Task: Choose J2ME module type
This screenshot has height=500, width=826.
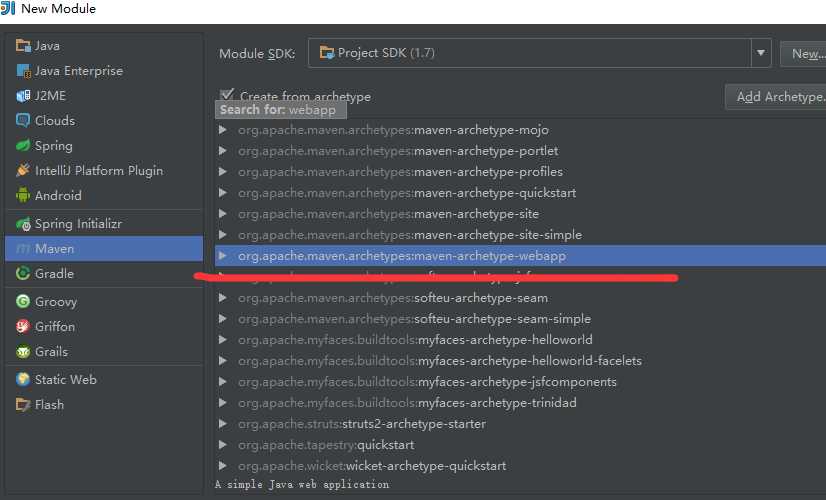Action: point(104,96)
